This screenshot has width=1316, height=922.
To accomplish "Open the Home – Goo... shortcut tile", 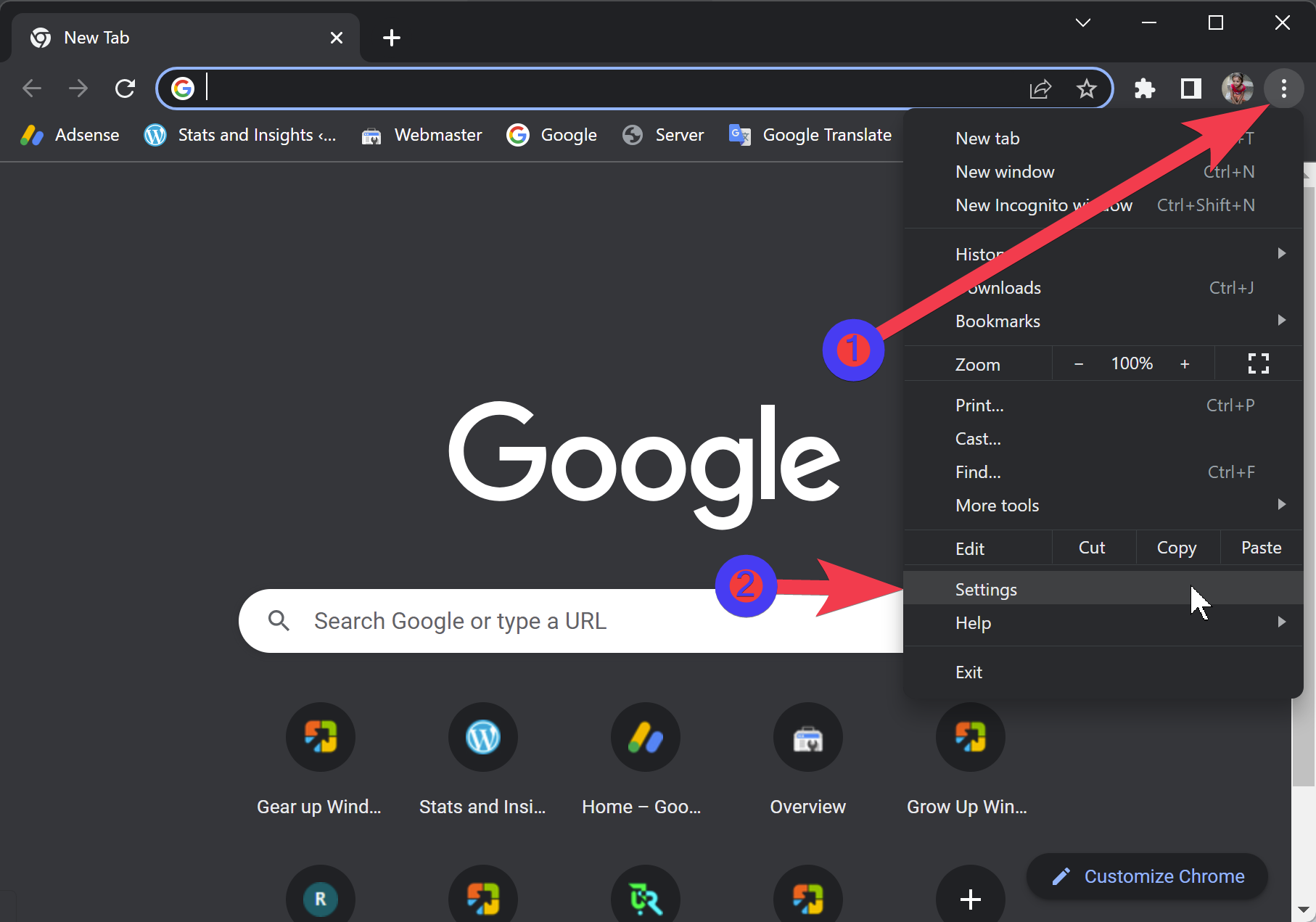I will point(645,760).
